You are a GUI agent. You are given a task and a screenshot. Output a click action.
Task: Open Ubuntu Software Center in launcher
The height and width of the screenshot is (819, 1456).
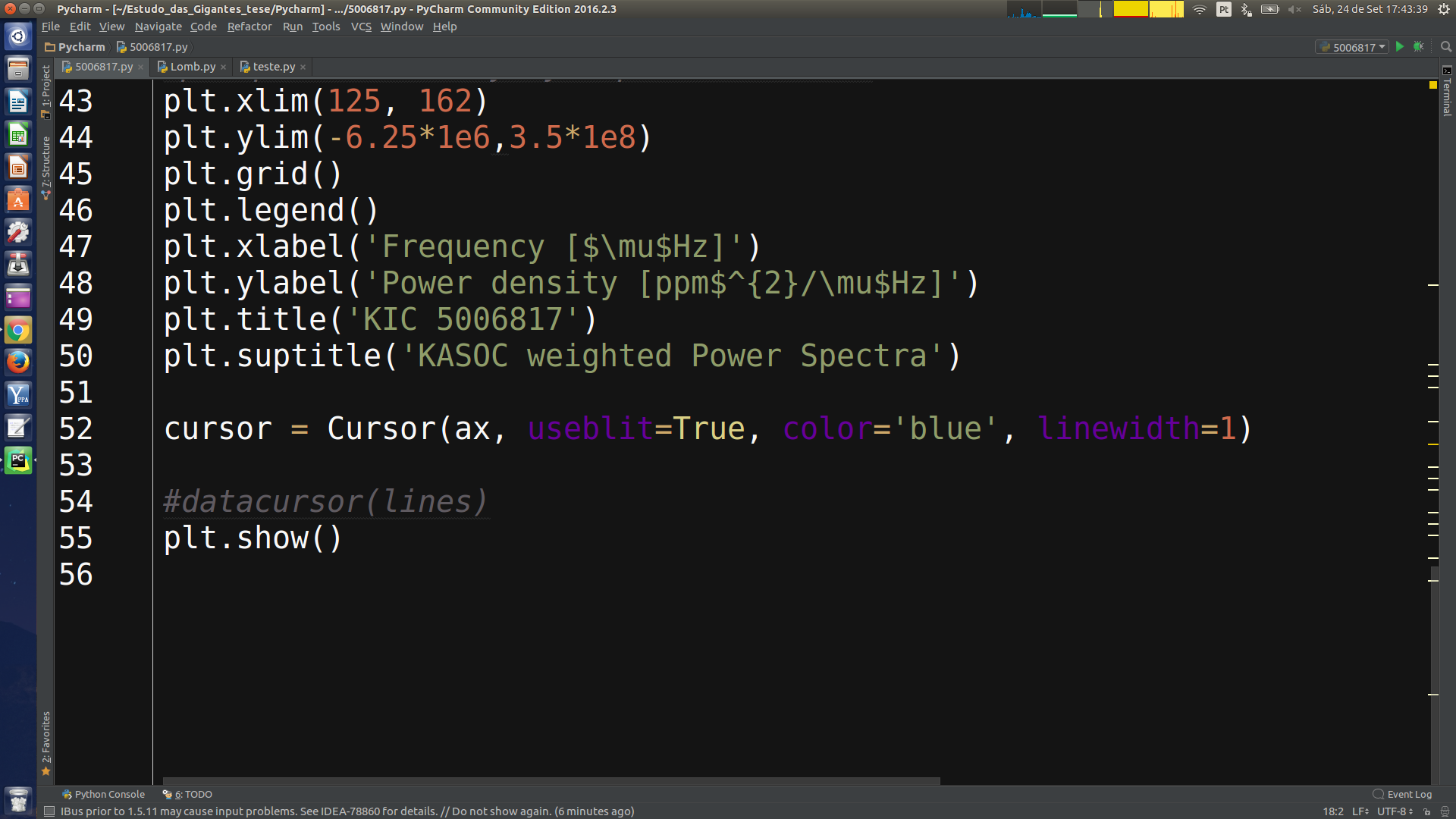tap(18, 199)
